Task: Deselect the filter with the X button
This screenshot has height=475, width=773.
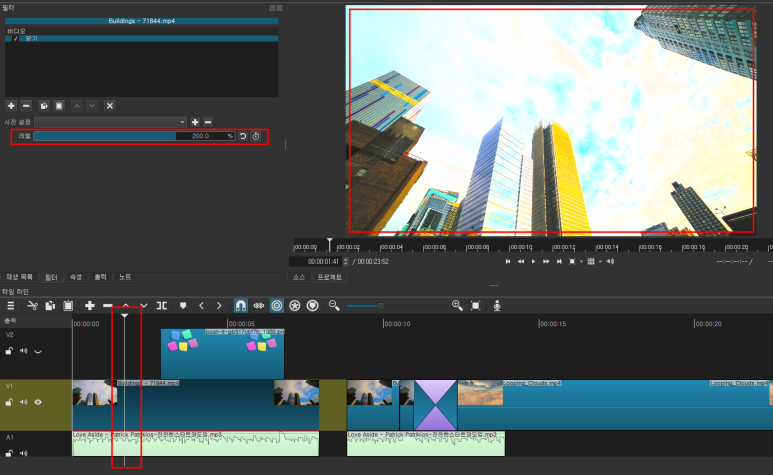Action: click(110, 105)
